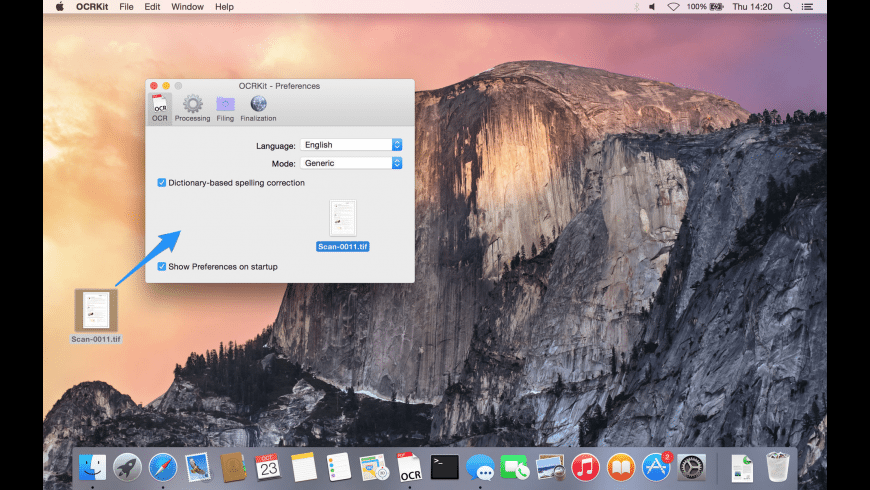Open Terminal from the Dock
This screenshot has width=870, height=490.
(444, 466)
